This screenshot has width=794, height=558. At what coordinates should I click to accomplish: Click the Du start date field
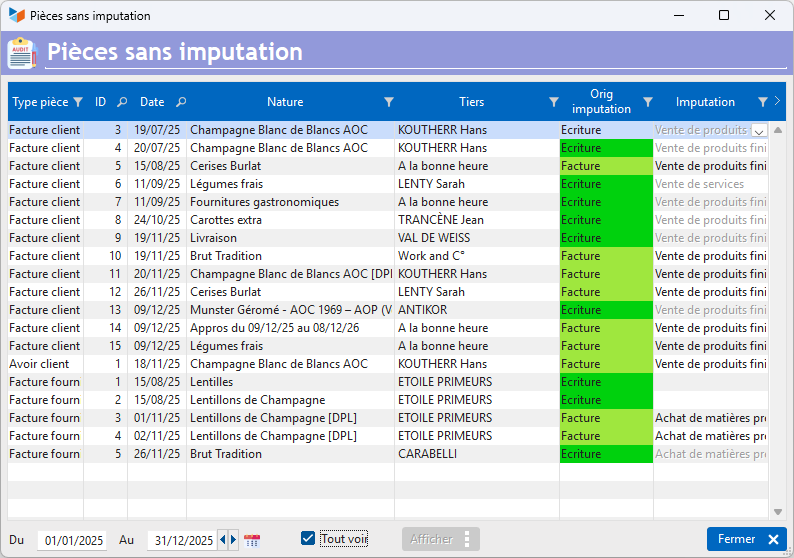(73, 540)
